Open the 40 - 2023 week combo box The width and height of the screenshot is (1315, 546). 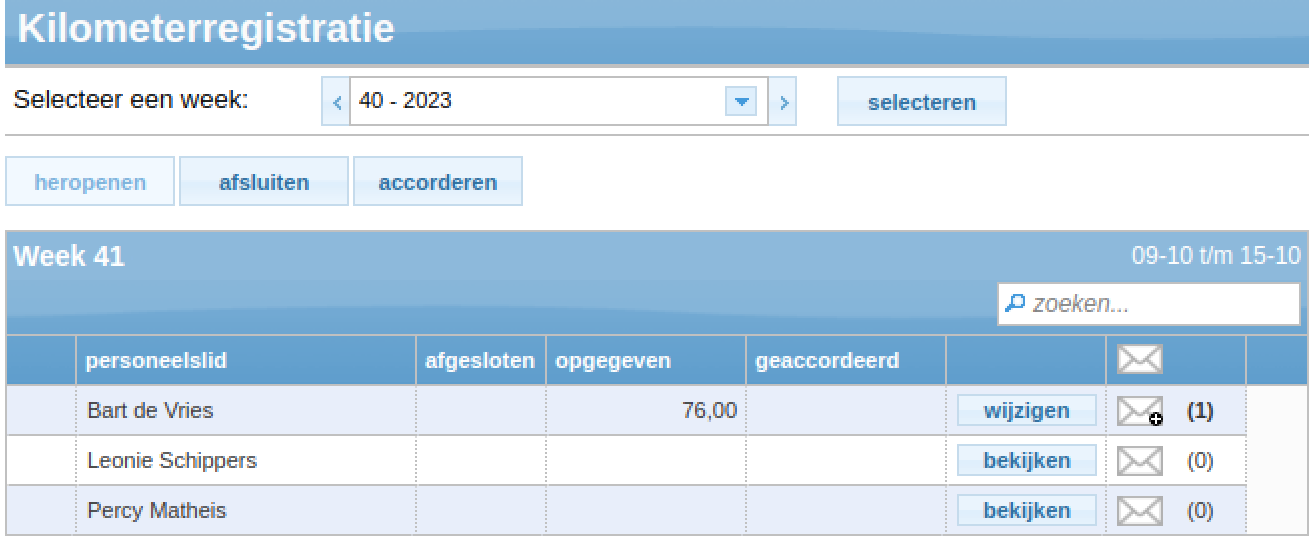(x=559, y=101)
